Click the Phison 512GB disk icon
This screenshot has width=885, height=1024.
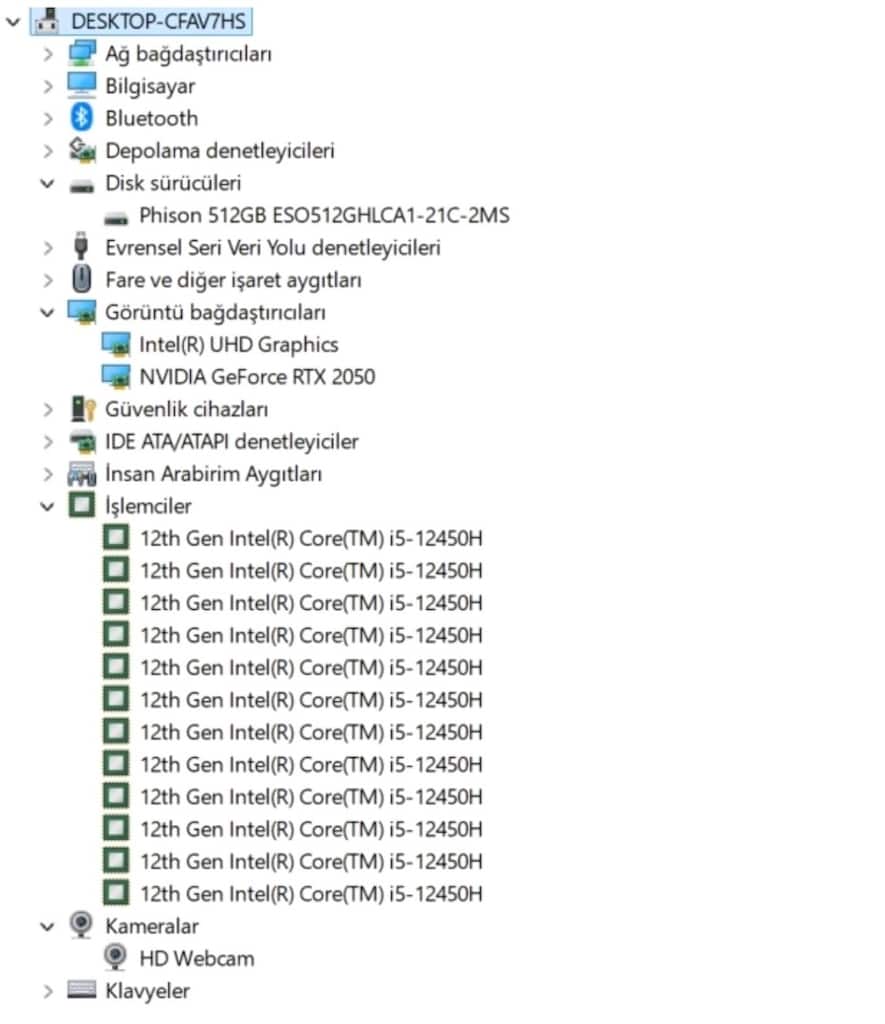(116, 219)
